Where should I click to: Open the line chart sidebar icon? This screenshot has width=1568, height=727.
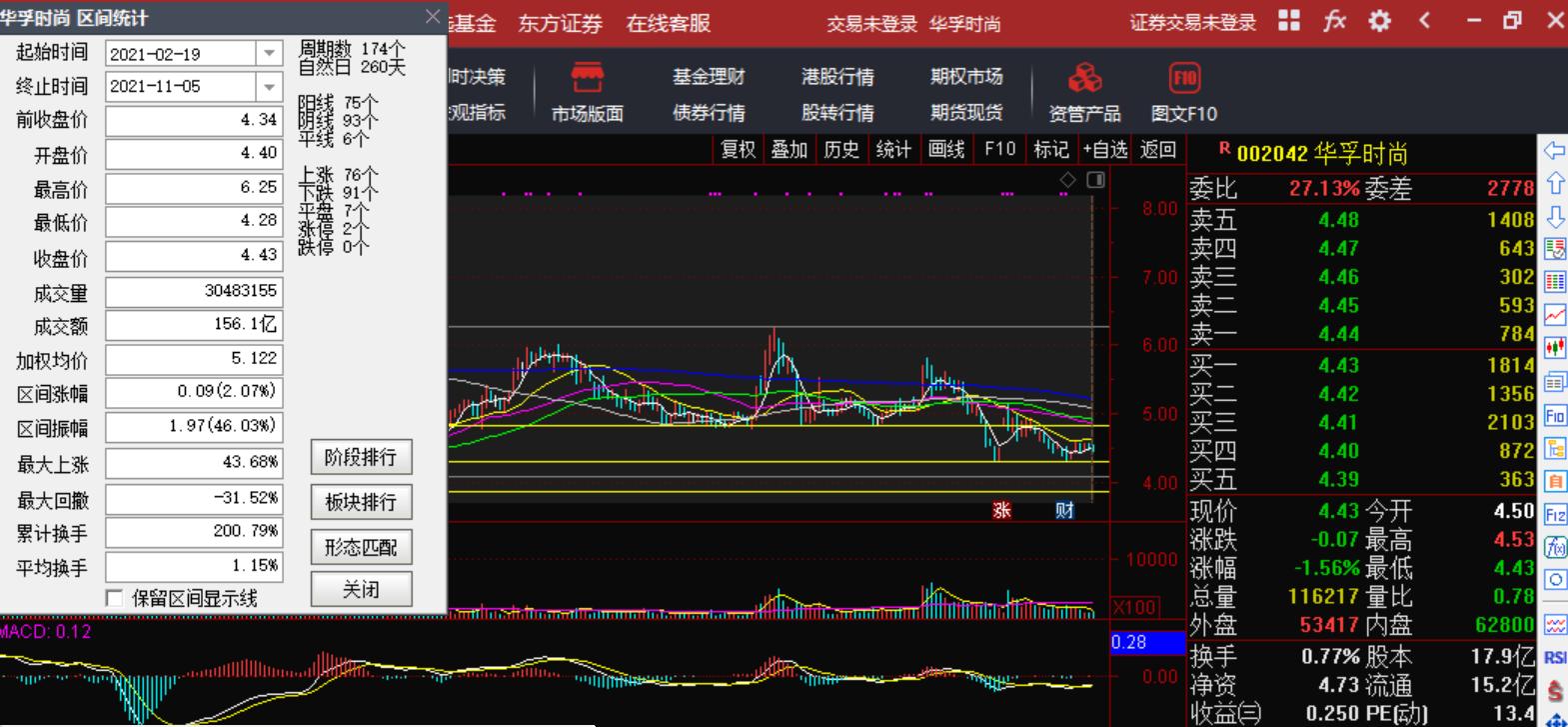click(x=1555, y=315)
